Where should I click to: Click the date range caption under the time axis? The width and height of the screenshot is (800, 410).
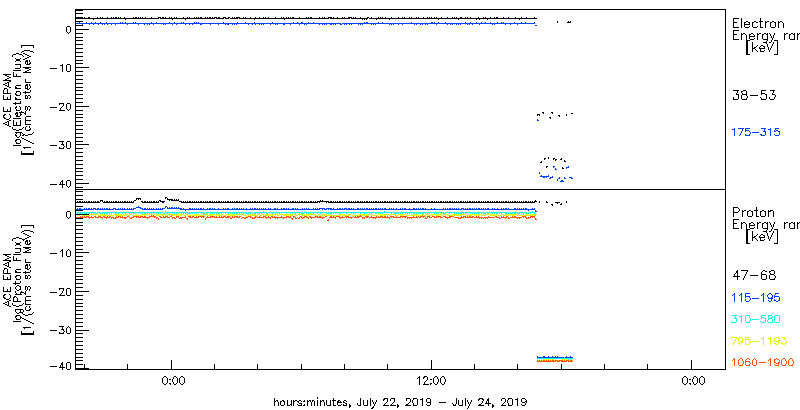tap(400, 401)
